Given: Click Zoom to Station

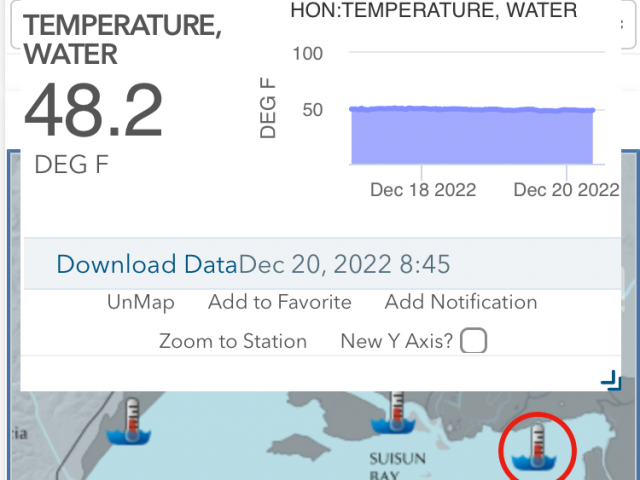Looking at the screenshot, I should coord(233,341).
